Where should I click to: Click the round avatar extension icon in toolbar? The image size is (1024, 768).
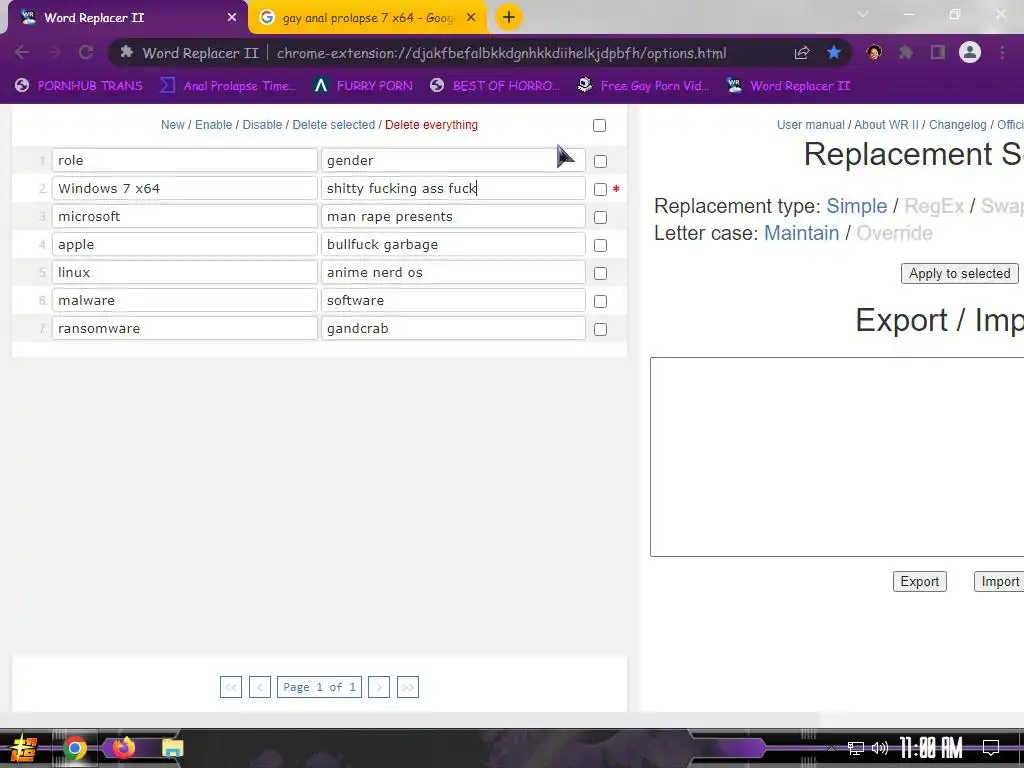(874, 52)
